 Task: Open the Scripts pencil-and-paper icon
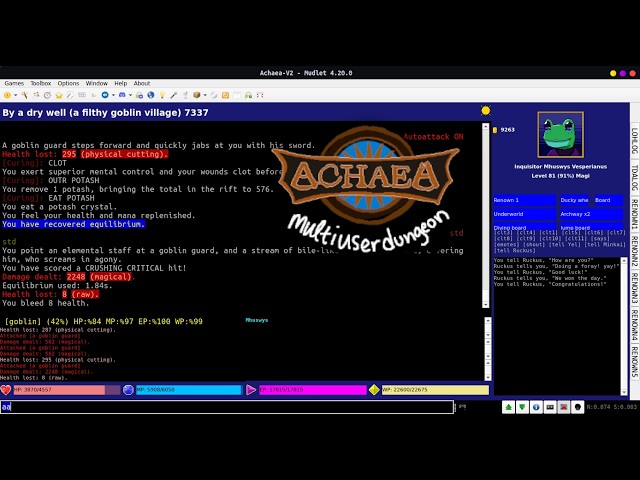[x=70, y=95]
